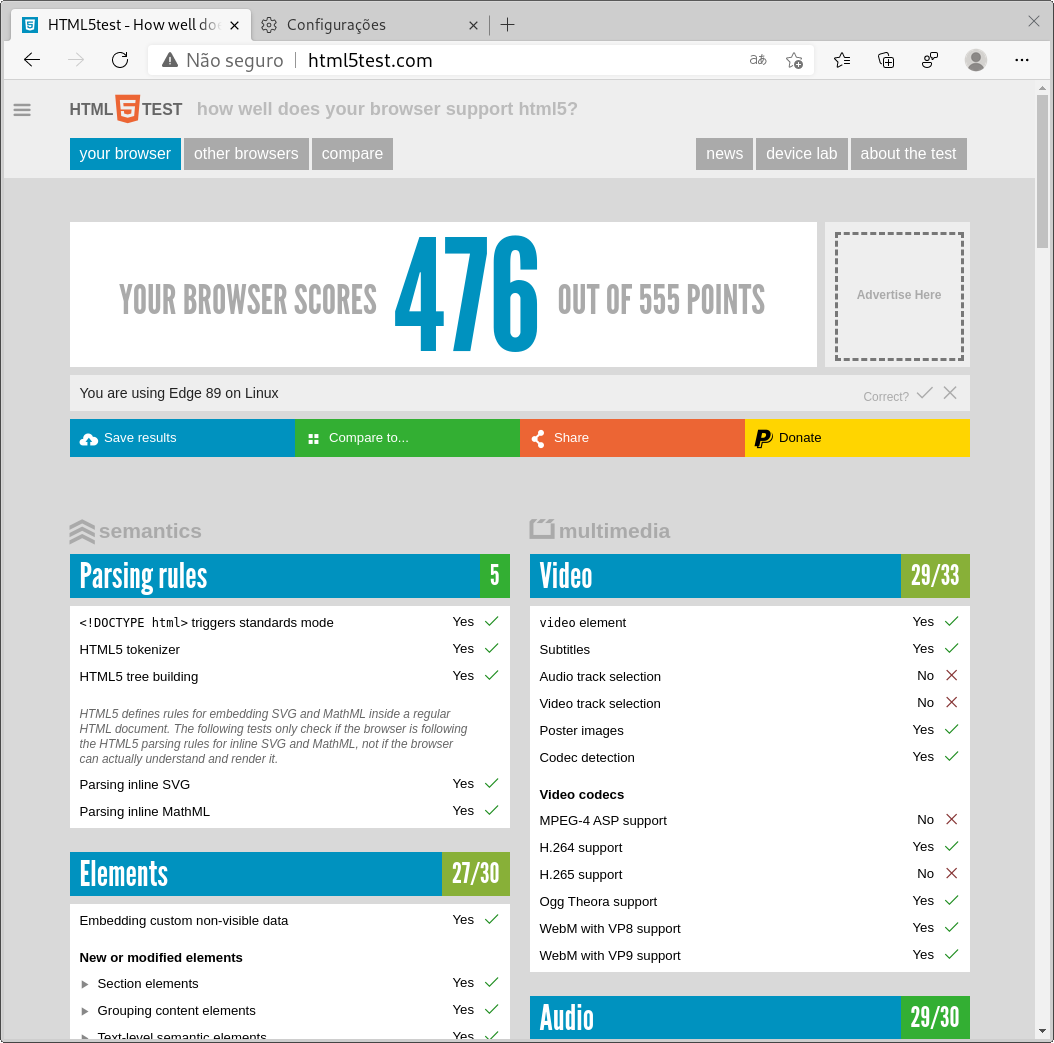Click the forward navigation arrow
Viewport: 1054px width, 1043px height.
tap(76, 60)
